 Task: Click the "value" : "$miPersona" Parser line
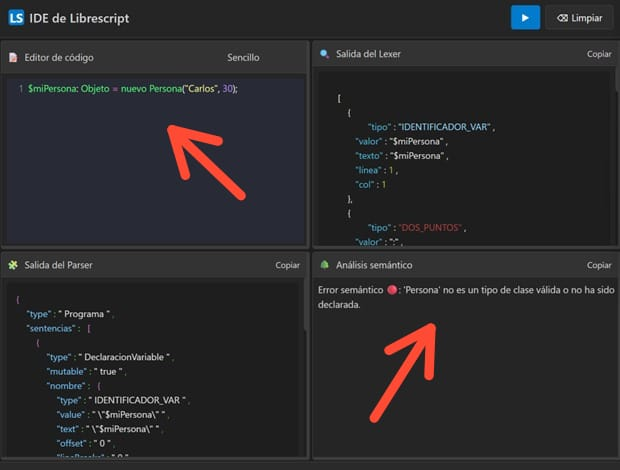pos(113,415)
